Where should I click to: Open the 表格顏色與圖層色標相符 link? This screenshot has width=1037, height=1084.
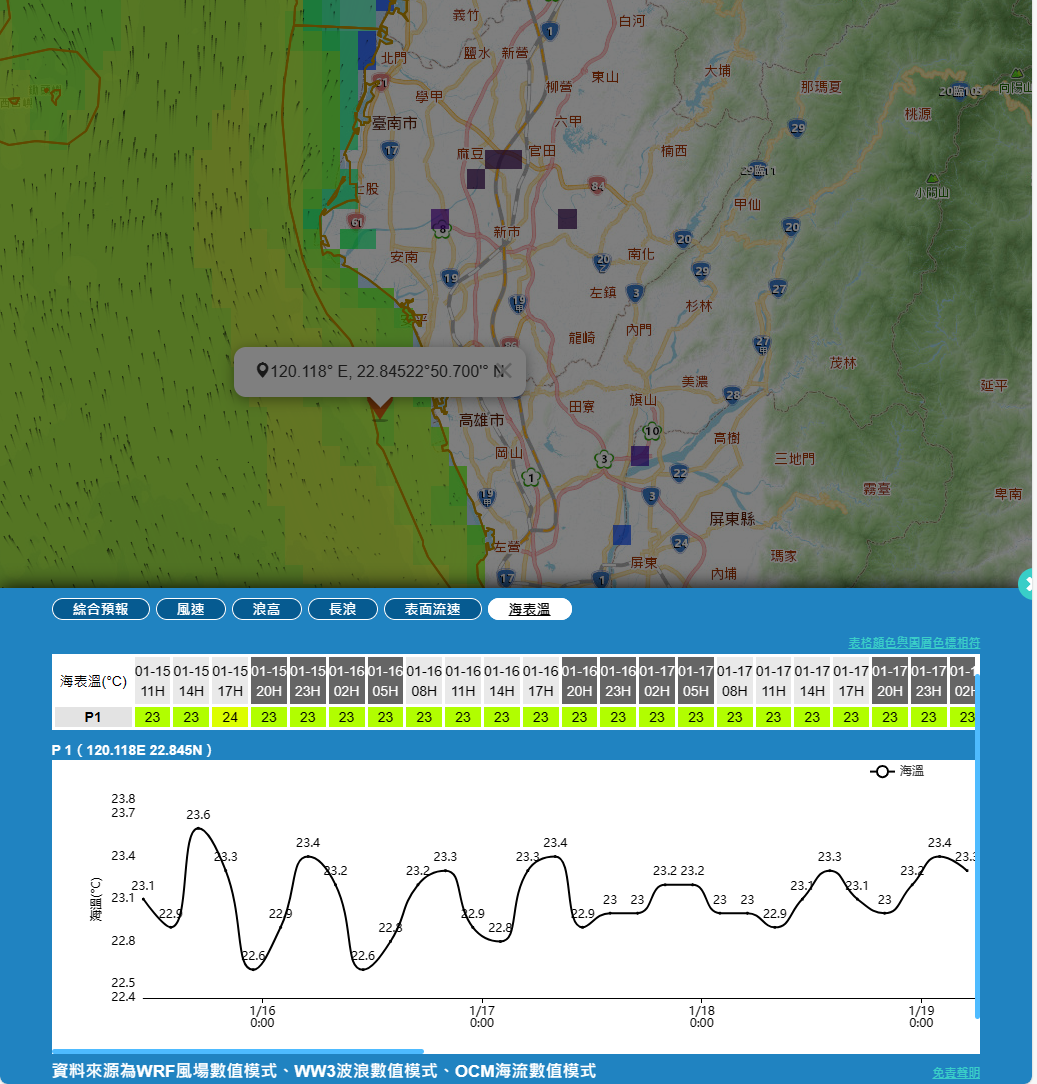point(914,642)
